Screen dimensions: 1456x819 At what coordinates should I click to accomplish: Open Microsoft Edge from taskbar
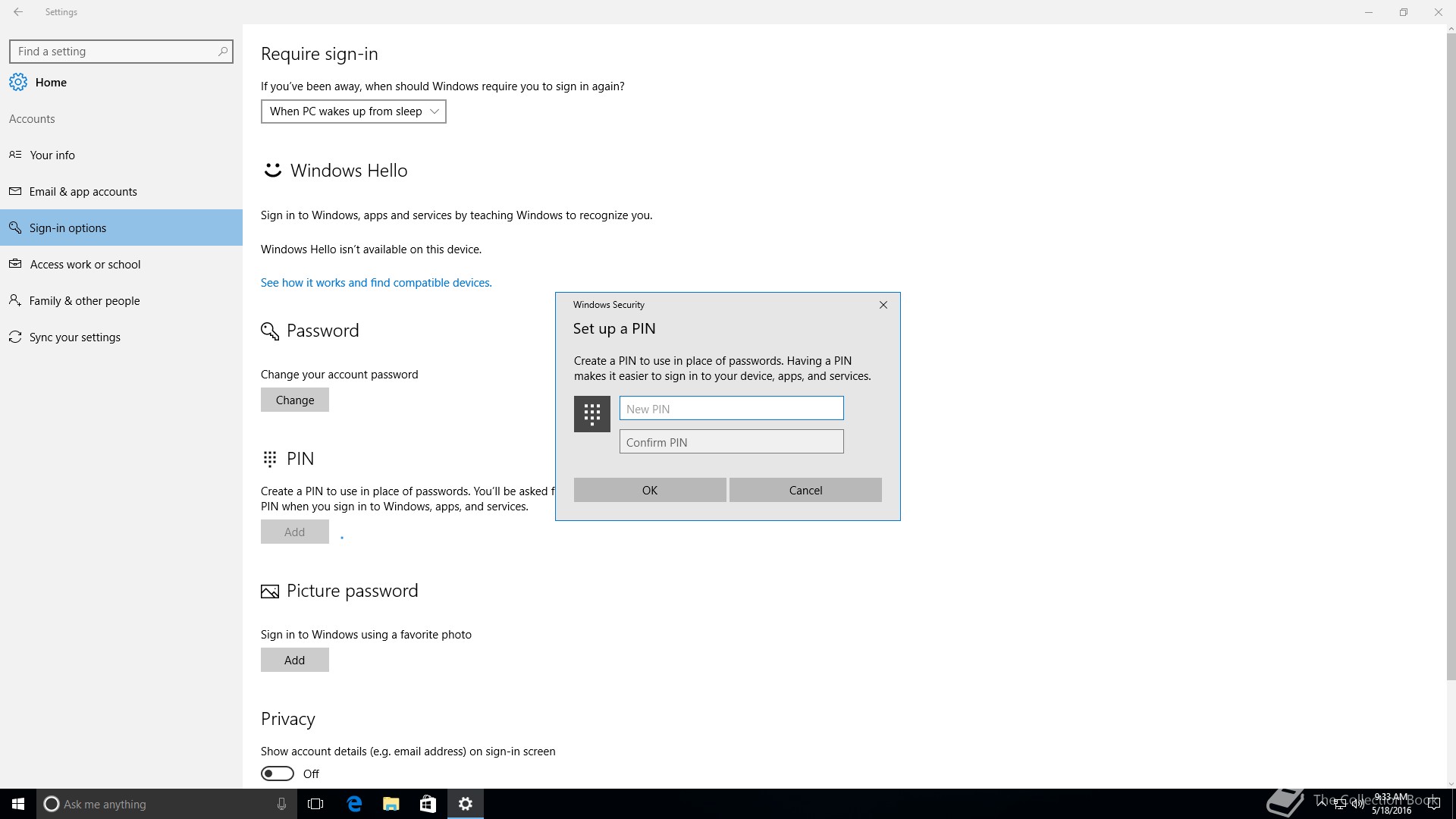[x=354, y=804]
